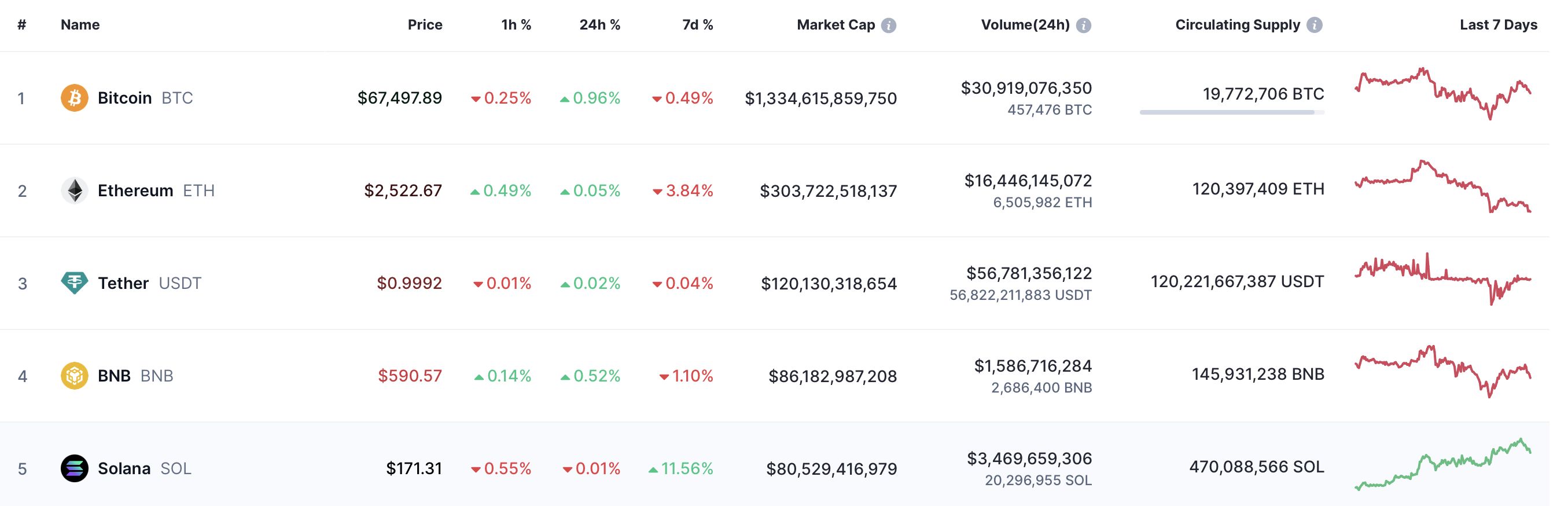Click Tether's 24h volume amount
The width and height of the screenshot is (1568, 506).
tap(1029, 273)
